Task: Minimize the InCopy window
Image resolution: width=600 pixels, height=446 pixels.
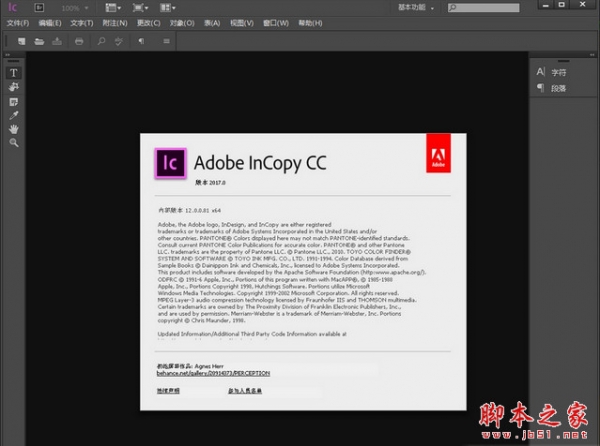Action: point(546,5)
